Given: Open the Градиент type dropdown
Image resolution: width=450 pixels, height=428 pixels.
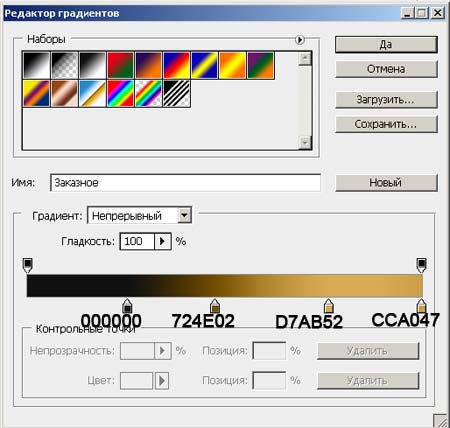Looking at the screenshot, I should pos(140,216).
